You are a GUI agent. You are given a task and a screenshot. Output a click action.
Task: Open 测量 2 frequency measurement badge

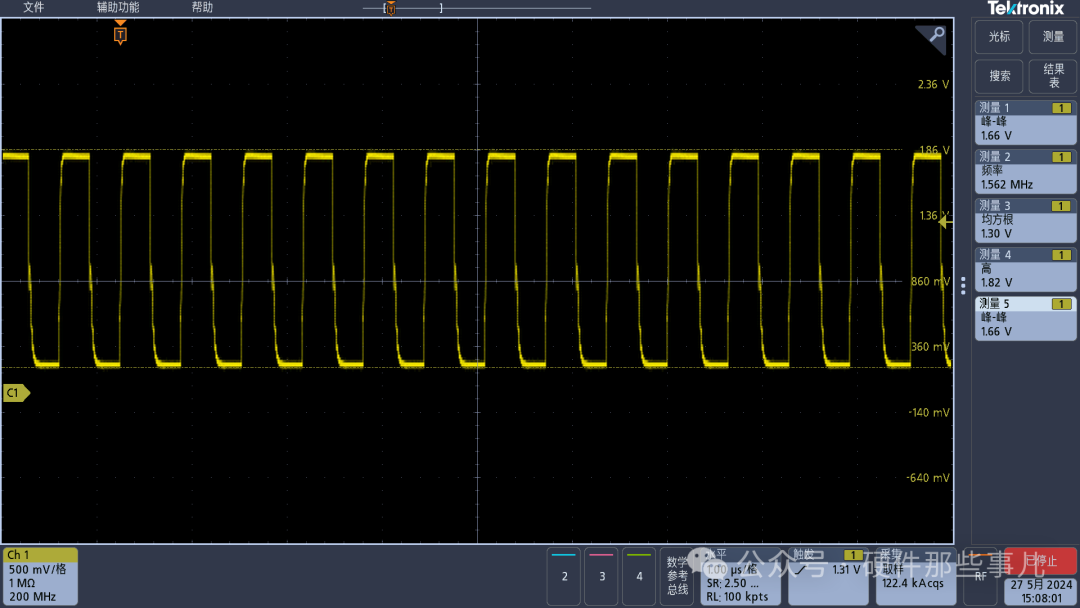tap(1025, 171)
